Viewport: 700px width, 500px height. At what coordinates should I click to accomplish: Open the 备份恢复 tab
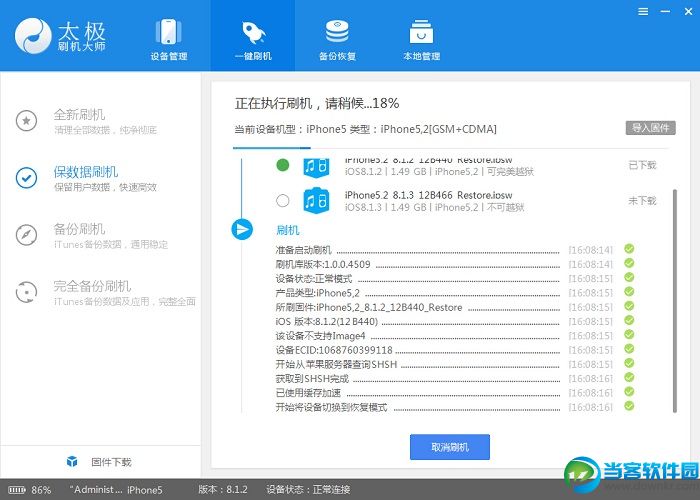tap(337, 40)
